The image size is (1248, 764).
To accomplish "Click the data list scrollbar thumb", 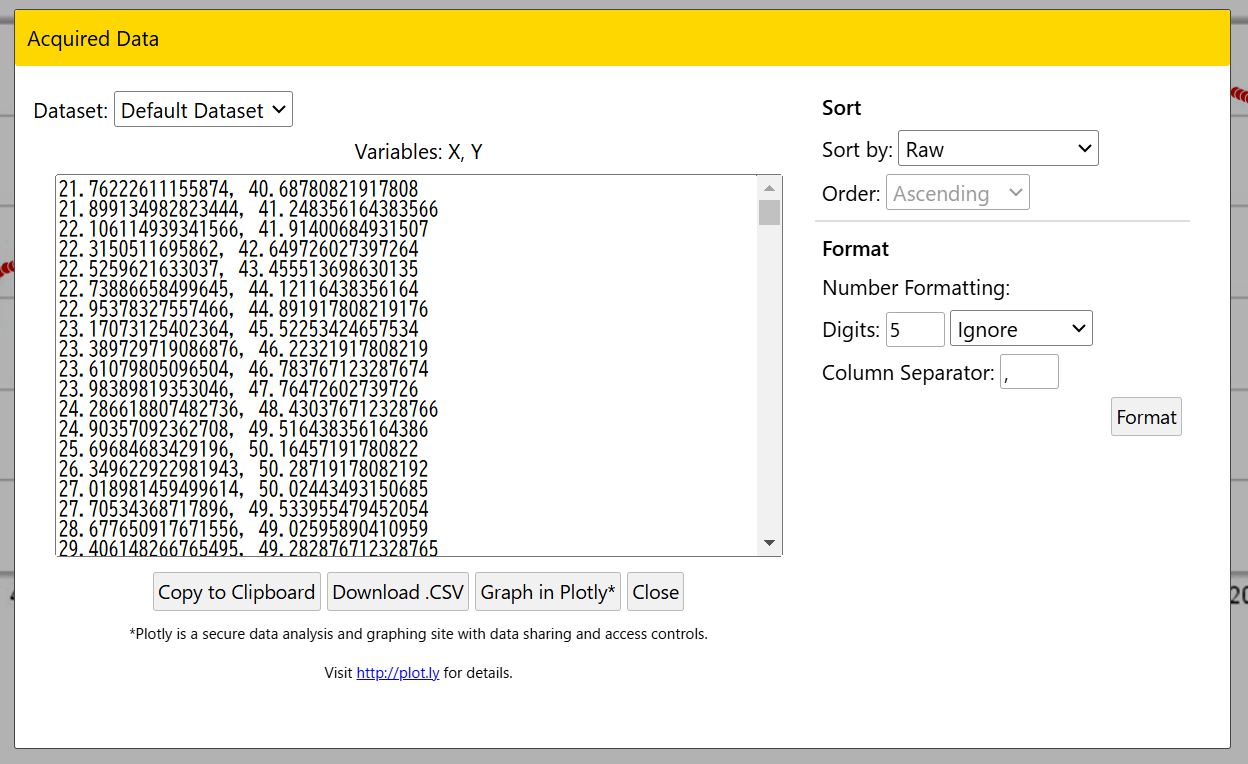I will [769, 212].
